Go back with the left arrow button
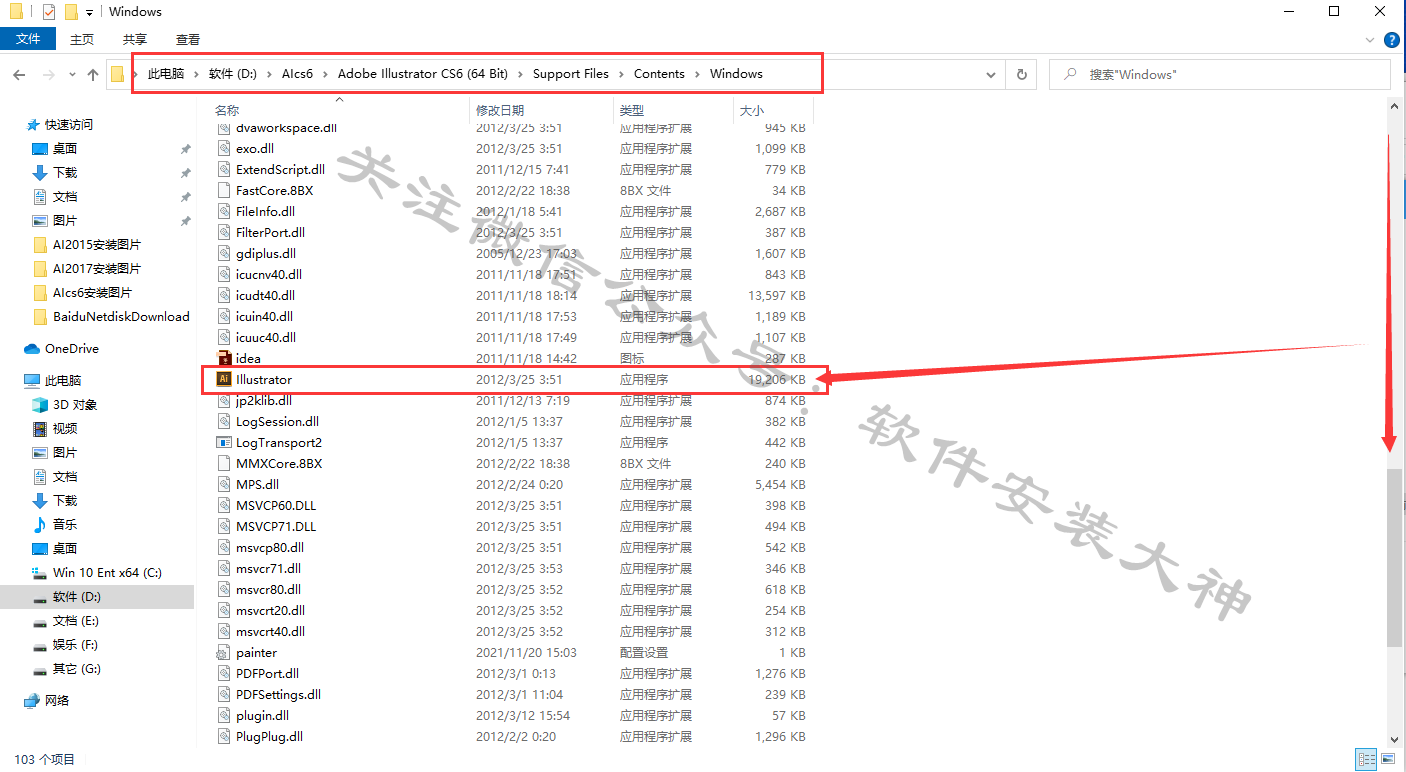This screenshot has width=1406, height=772. click(x=19, y=74)
